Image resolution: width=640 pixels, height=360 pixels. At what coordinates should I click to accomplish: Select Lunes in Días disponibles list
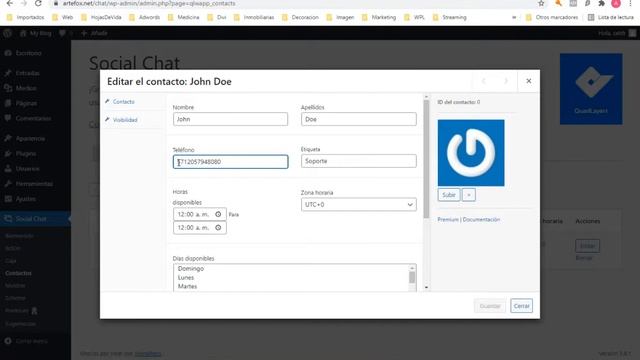pos(186,278)
